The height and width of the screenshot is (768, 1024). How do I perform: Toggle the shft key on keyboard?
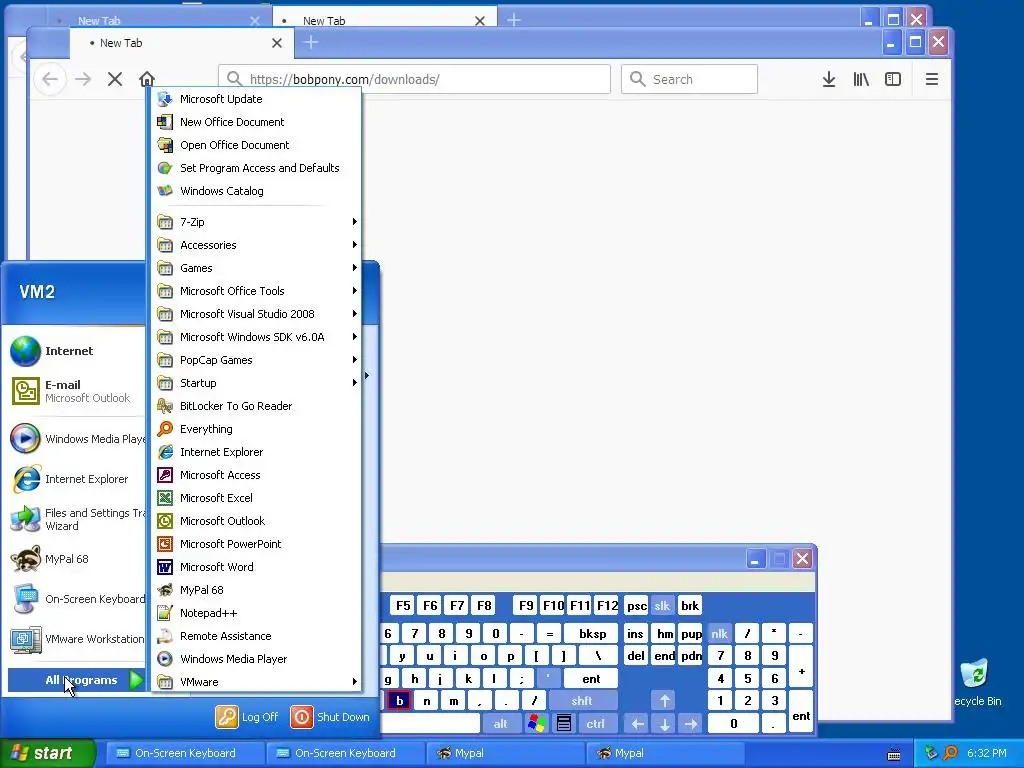pyautogui.click(x=582, y=701)
